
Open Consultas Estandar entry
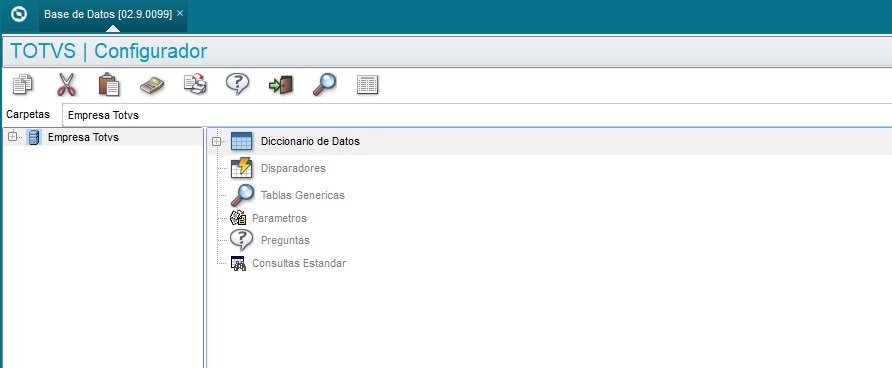coord(299,263)
